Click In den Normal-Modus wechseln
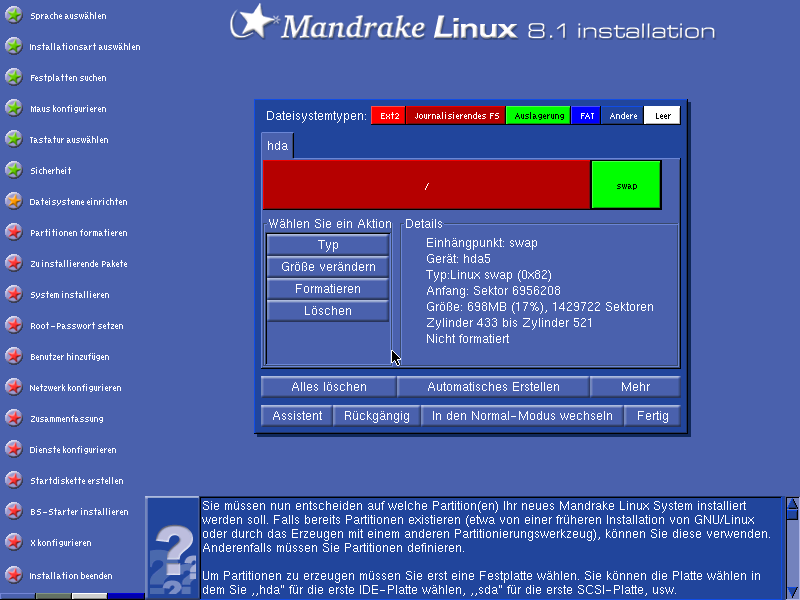This screenshot has height=600, width=800. (522, 415)
